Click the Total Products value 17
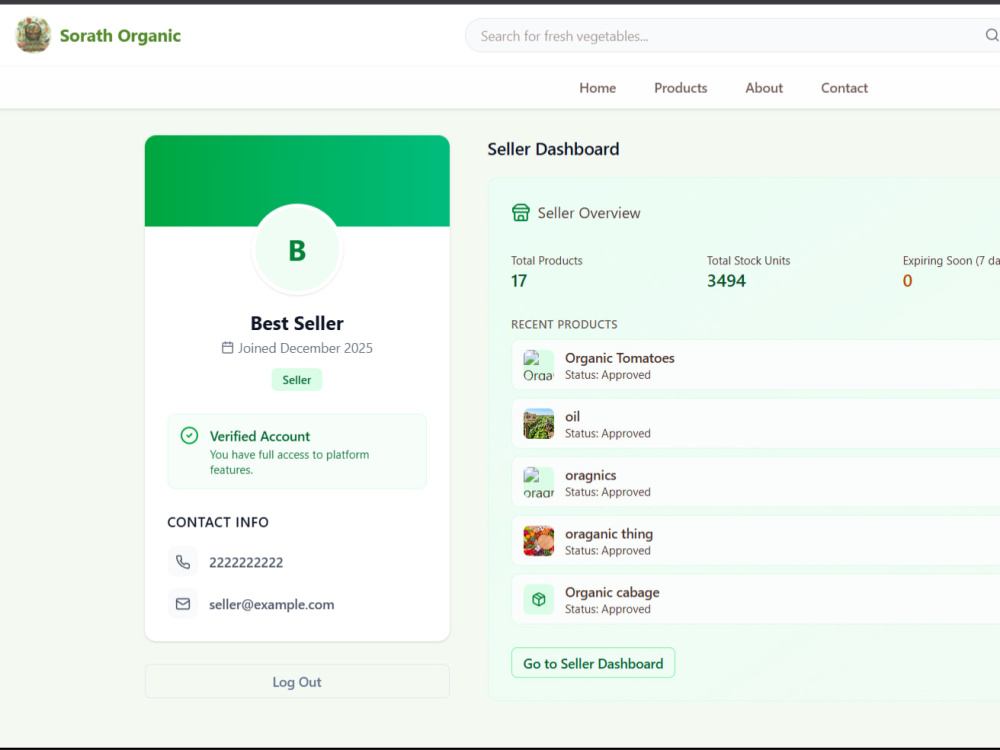The image size is (1000, 750). point(519,281)
